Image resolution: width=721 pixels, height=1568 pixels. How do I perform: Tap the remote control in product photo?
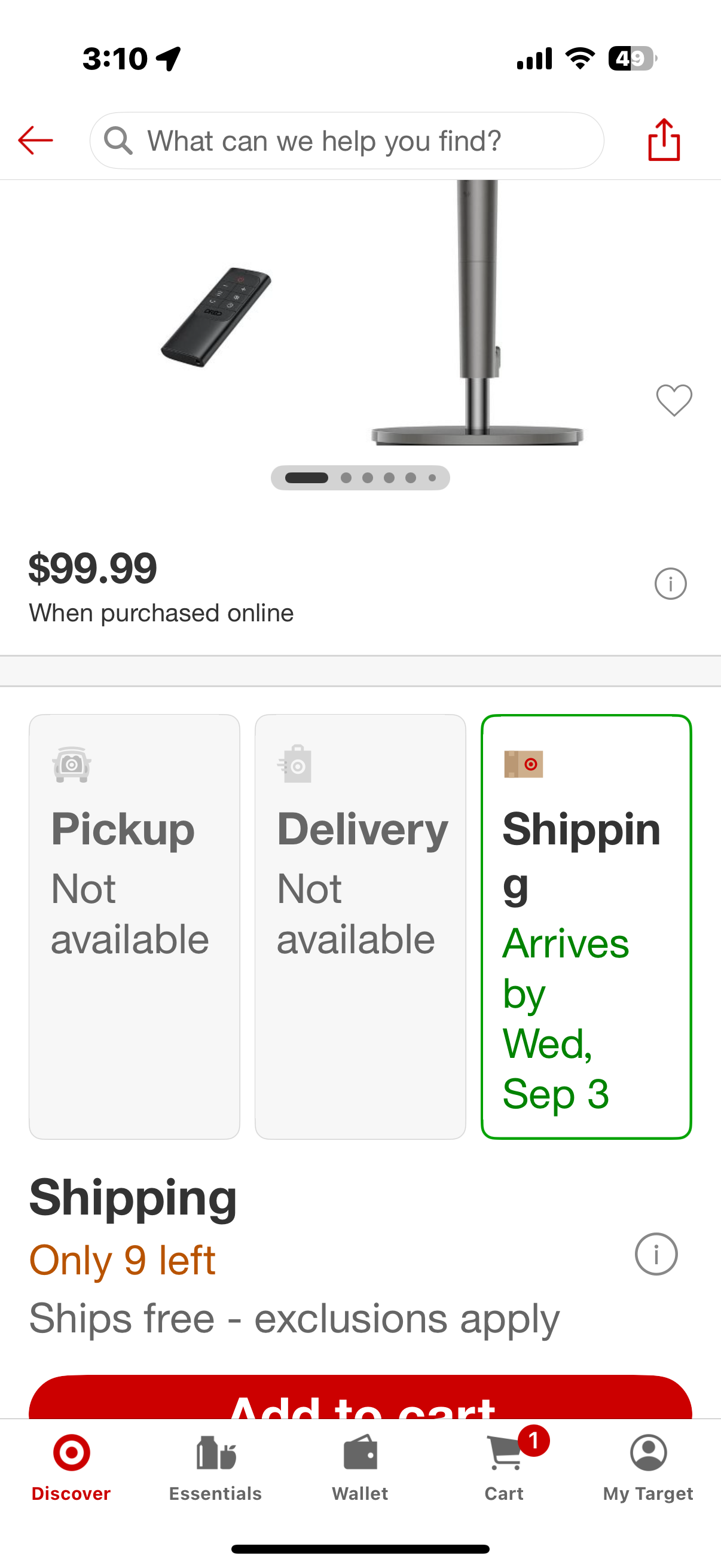(216, 316)
